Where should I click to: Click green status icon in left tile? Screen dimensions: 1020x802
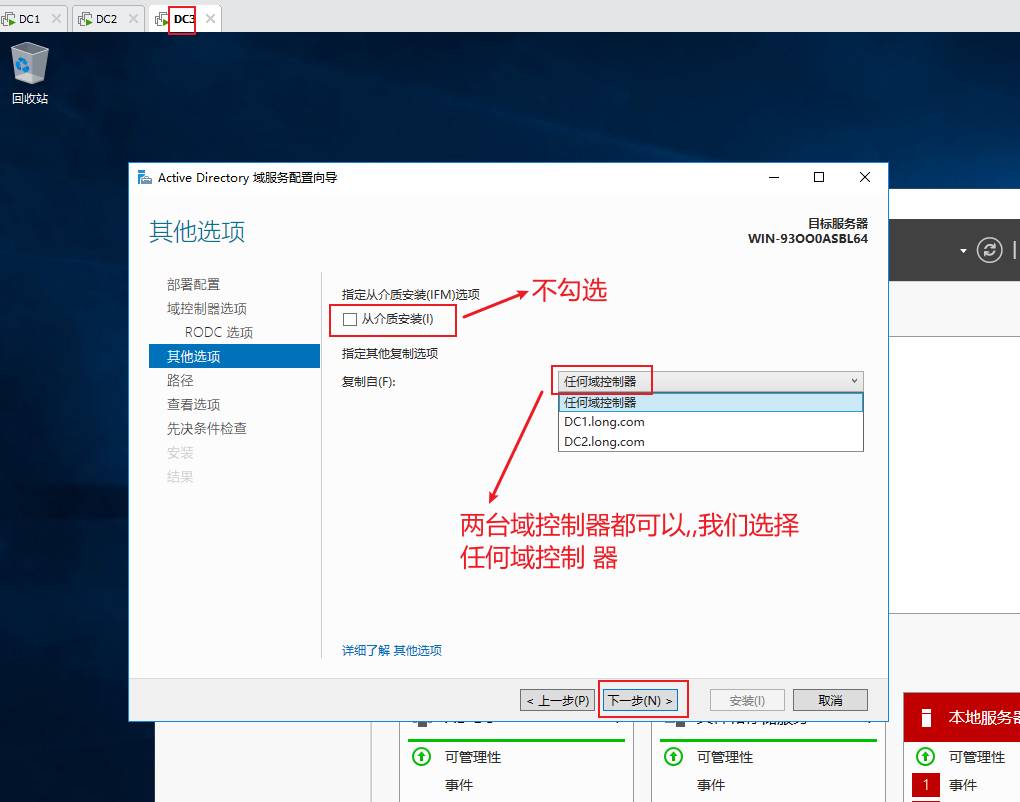[x=422, y=756]
